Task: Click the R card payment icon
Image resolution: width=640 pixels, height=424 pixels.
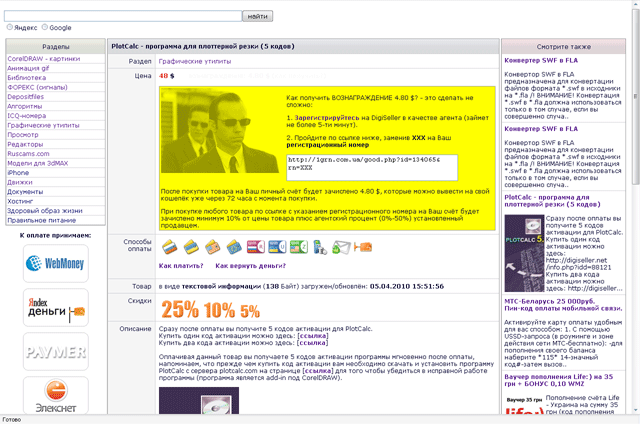Action: pyautogui.click(x=256, y=247)
